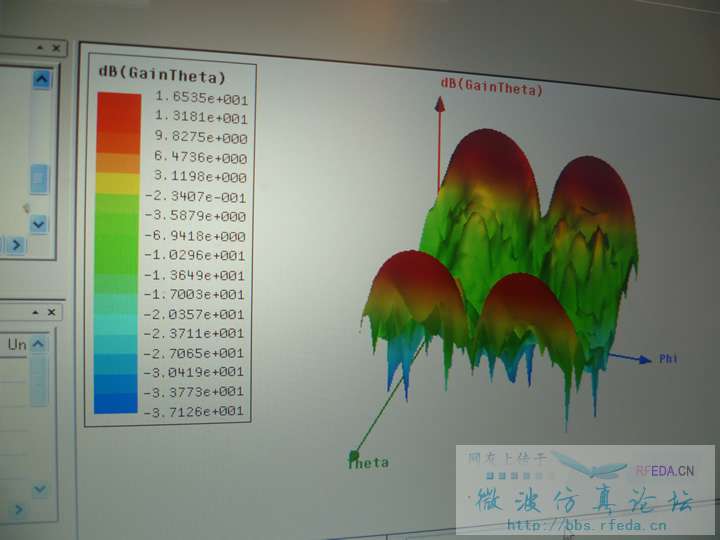Pin the lower left docked panel
The height and width of the screenshot is (540, 720).
pyautogui.click(x=35, y=312)
